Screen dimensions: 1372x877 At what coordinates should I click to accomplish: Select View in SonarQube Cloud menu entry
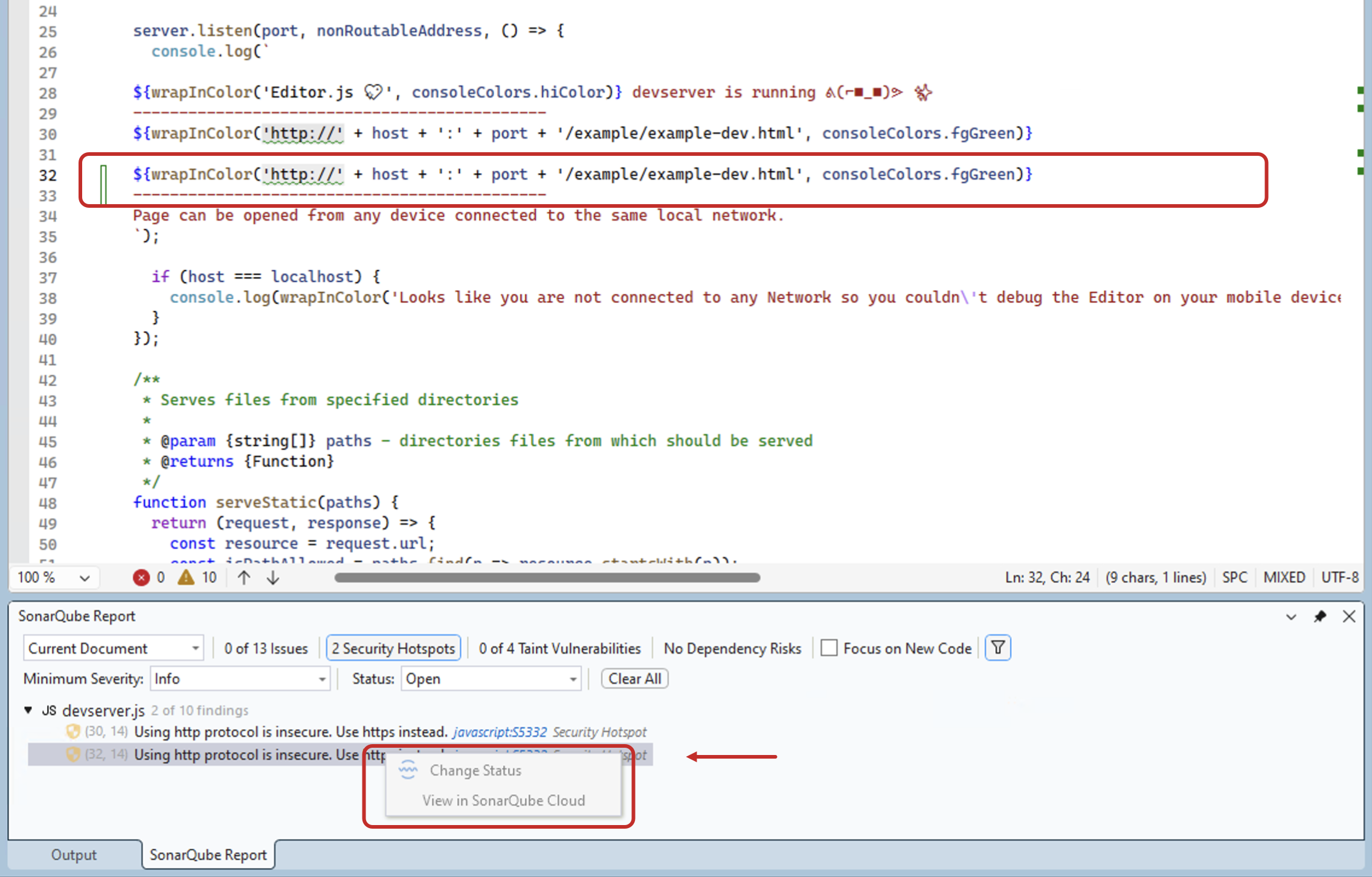pyautogui.click(x=504, y=800)
